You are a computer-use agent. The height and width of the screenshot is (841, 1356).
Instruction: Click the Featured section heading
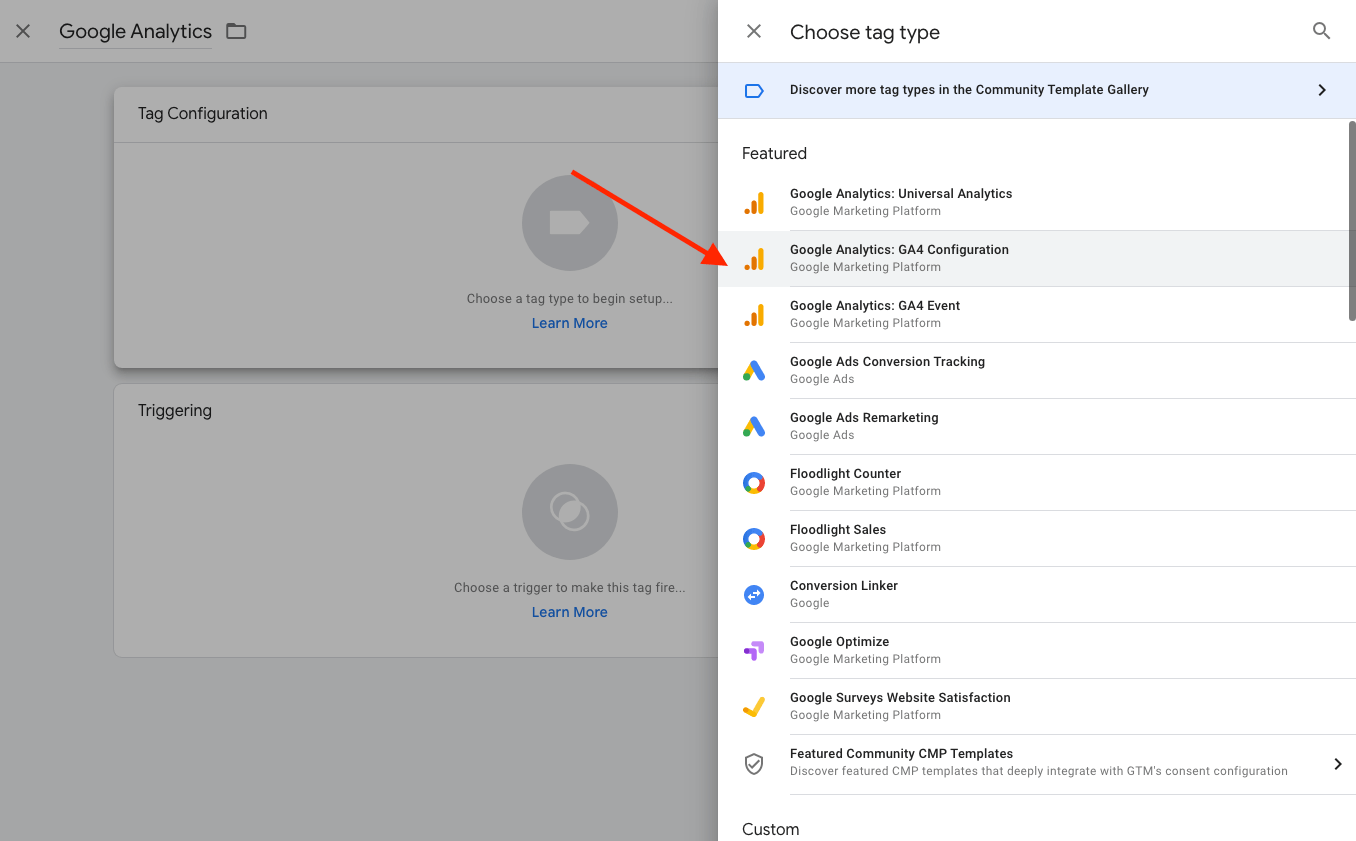(x=774, y=153)
